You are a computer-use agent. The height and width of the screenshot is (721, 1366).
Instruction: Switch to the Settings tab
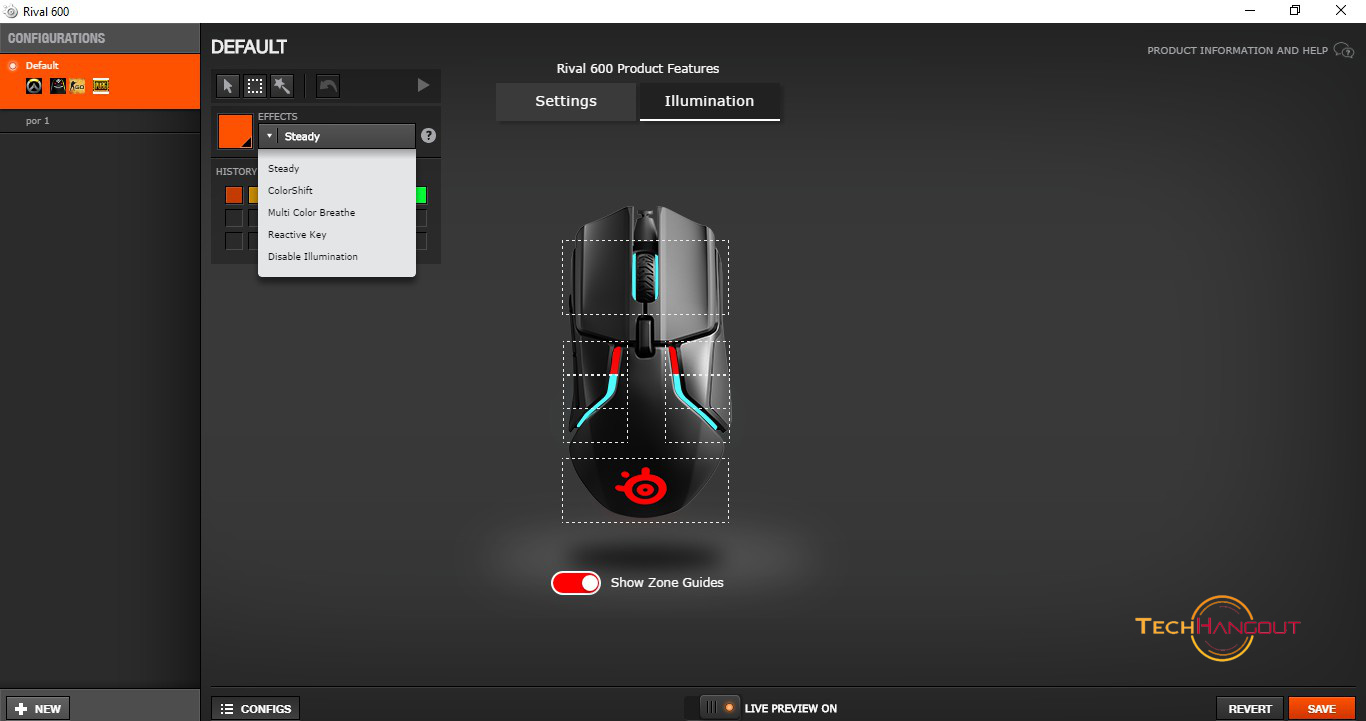pos(566,102)
